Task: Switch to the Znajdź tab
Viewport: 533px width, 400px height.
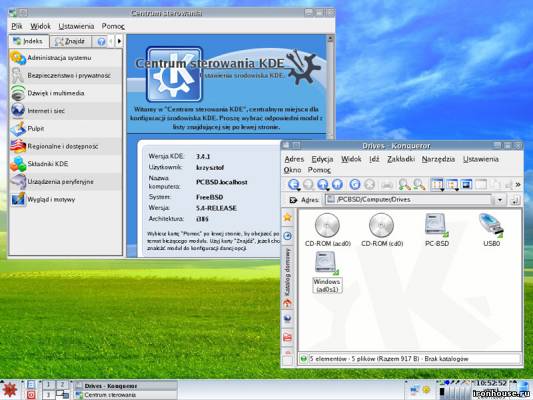Action: (x=70, y=41)
